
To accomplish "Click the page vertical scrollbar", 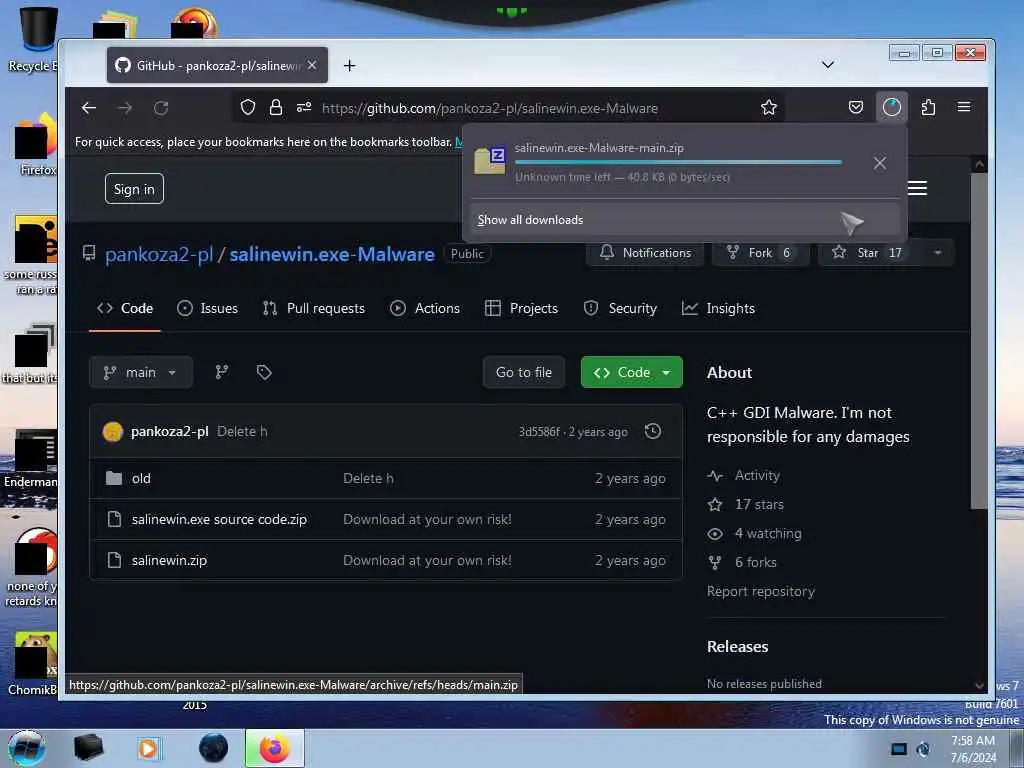I will [978, 340].
